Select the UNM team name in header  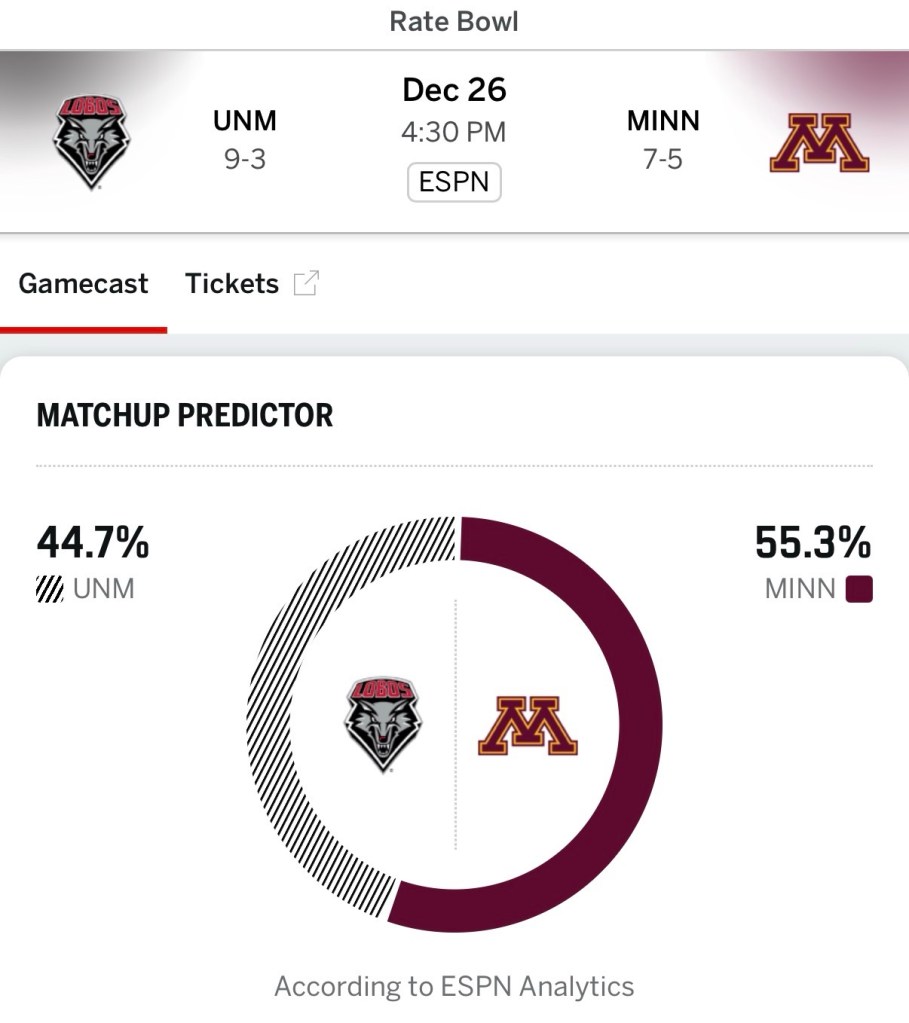244,122
